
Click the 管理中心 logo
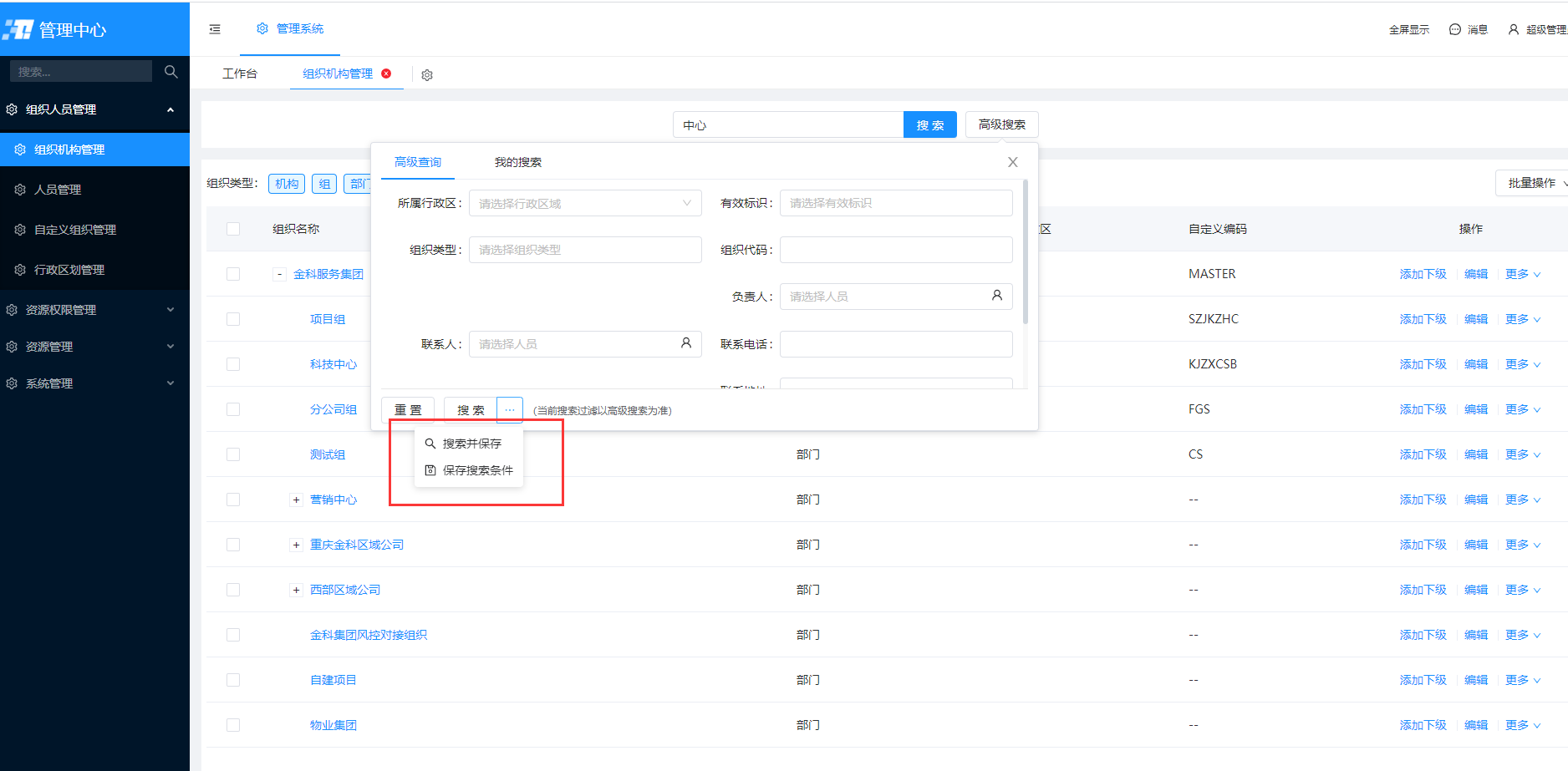pos(55,30)
